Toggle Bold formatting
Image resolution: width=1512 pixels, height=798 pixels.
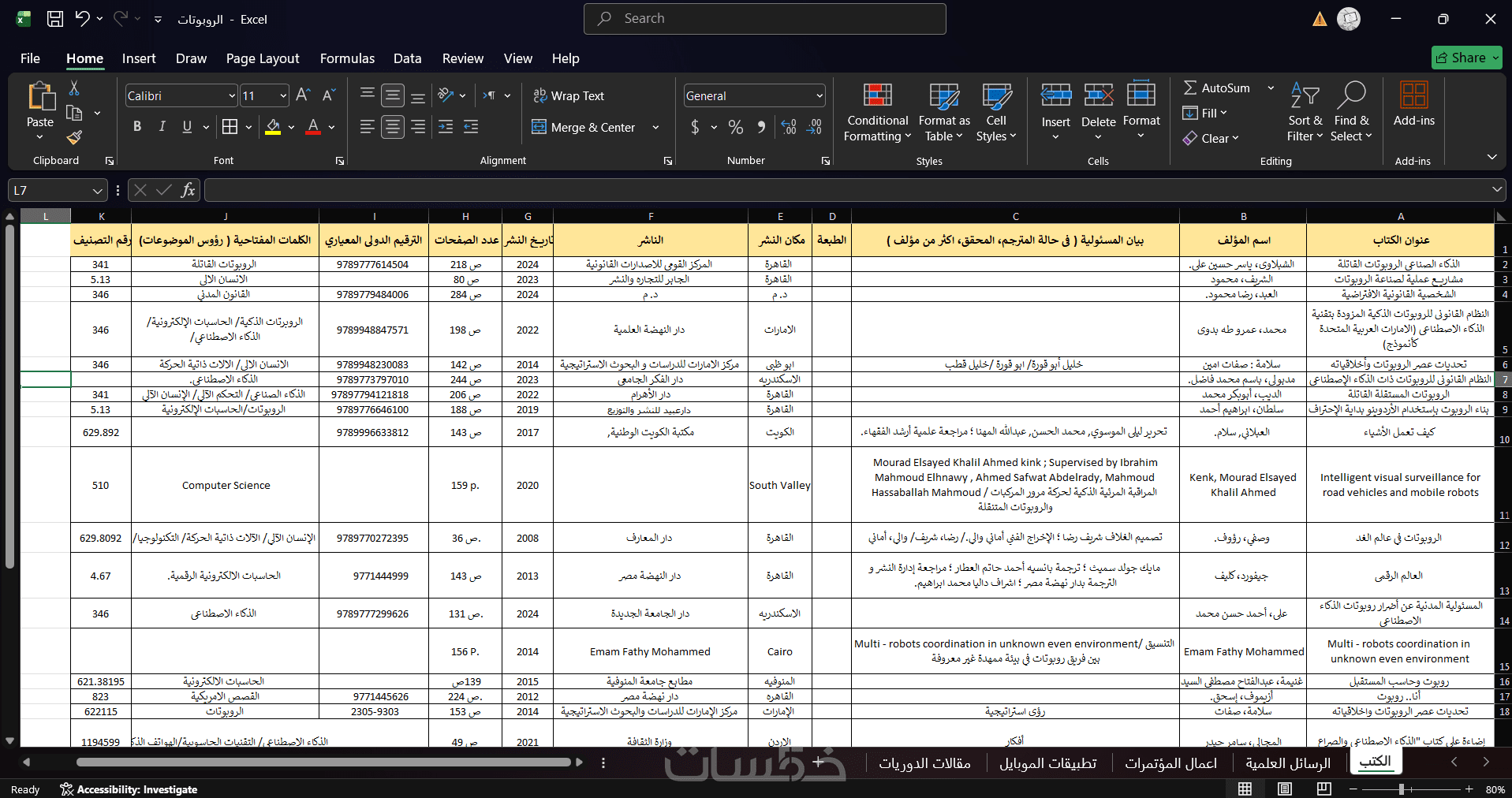coord(137,127)
